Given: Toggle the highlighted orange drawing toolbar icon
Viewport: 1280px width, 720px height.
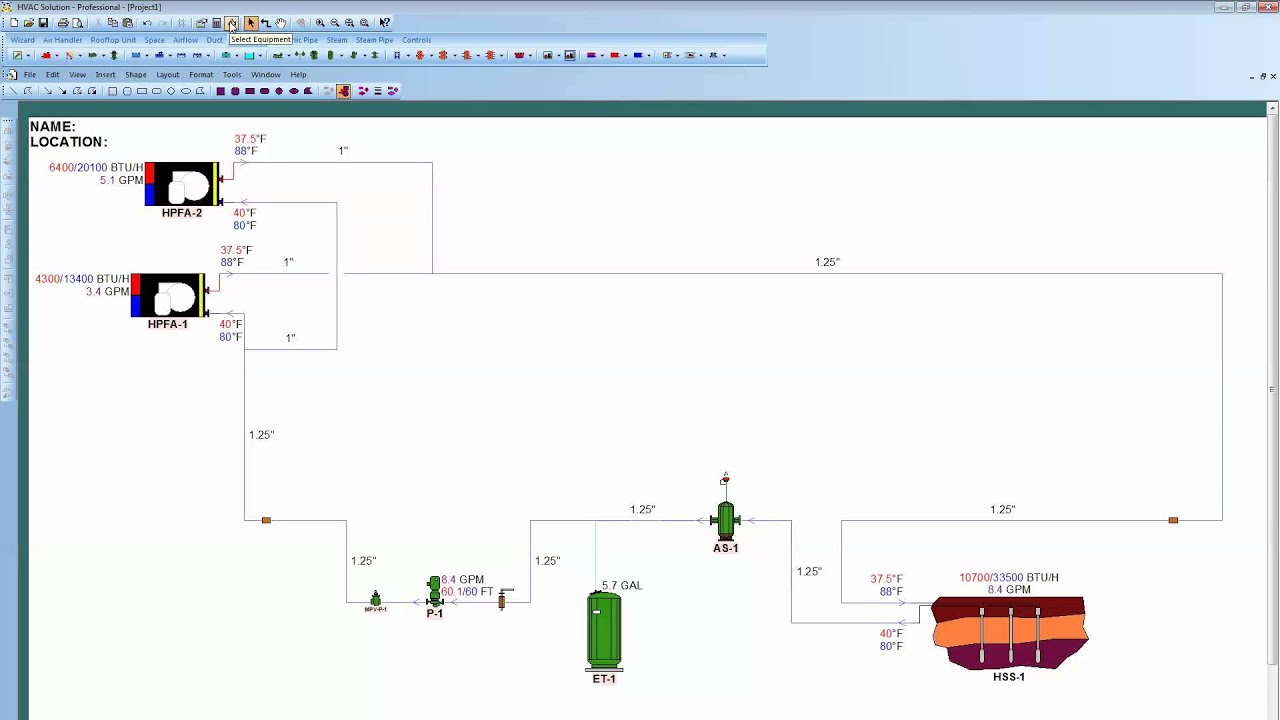Looking at the screenshot, I should 344,91.
